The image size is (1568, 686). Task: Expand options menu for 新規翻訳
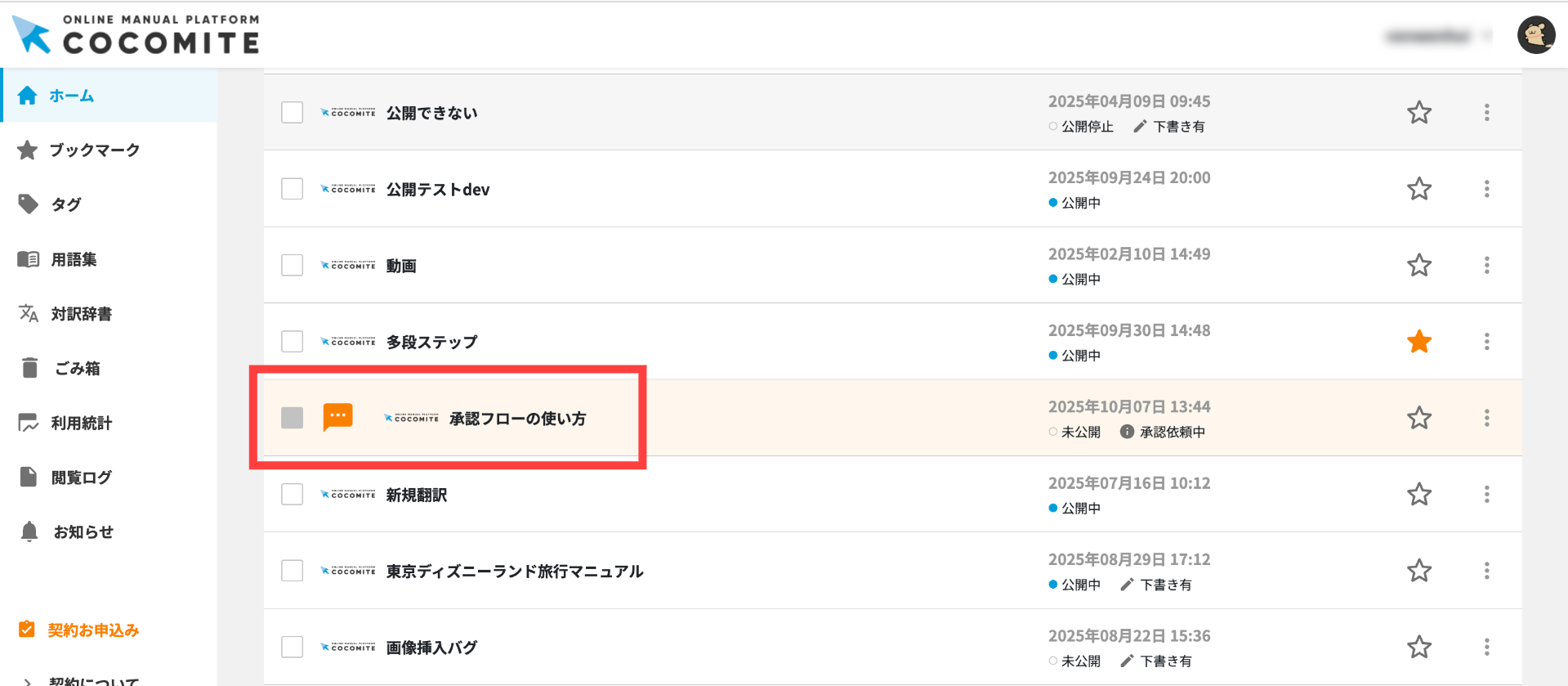click(x=1486, y=495)
